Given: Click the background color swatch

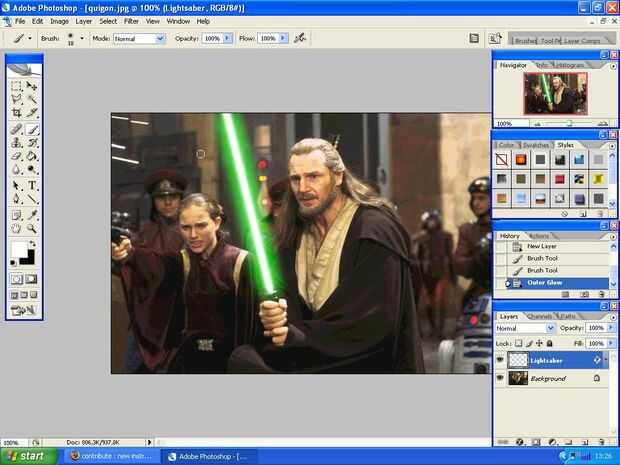Looking at the screenshot, I should [x=28, y=258].
